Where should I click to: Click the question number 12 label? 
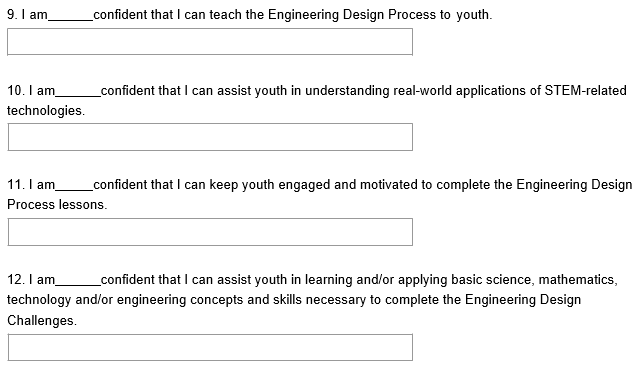tap(16, 280)
